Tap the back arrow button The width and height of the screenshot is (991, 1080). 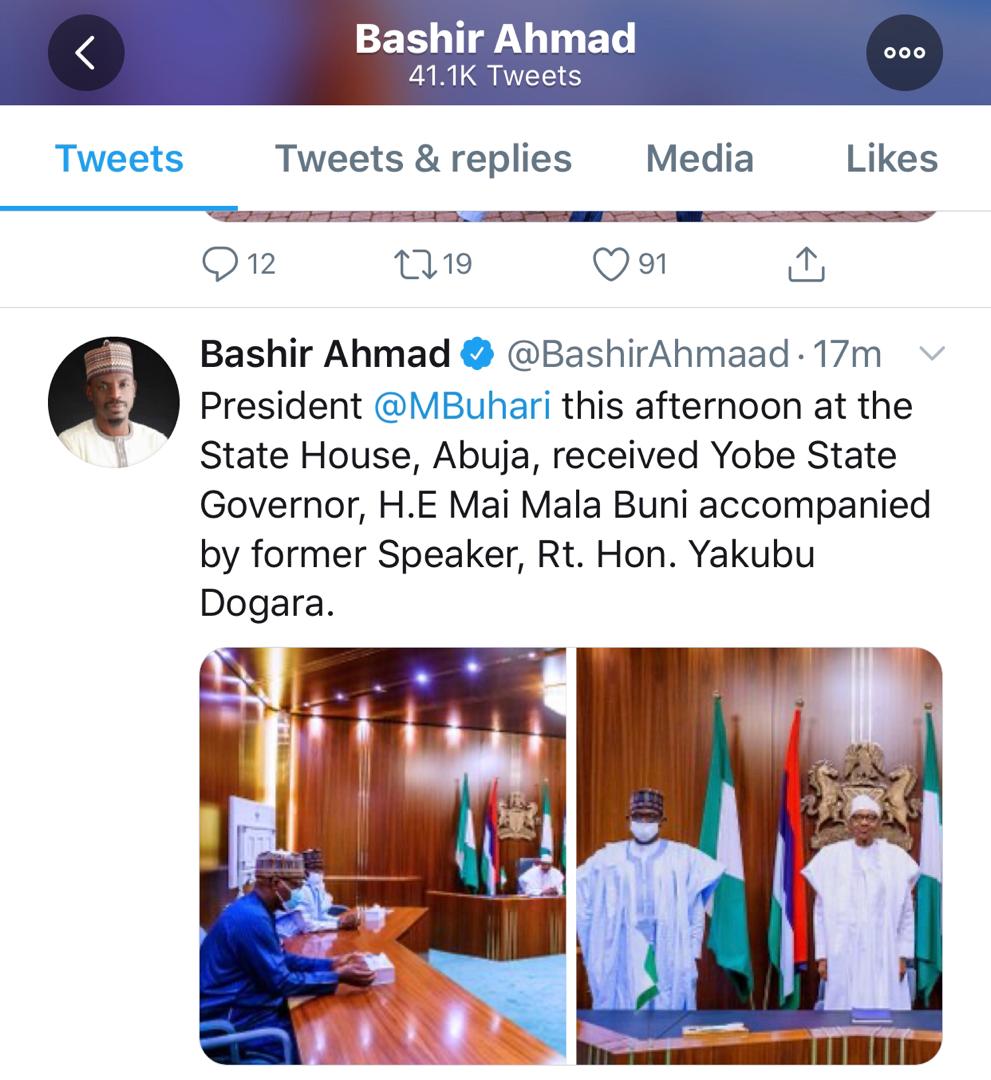pos(86,53)
